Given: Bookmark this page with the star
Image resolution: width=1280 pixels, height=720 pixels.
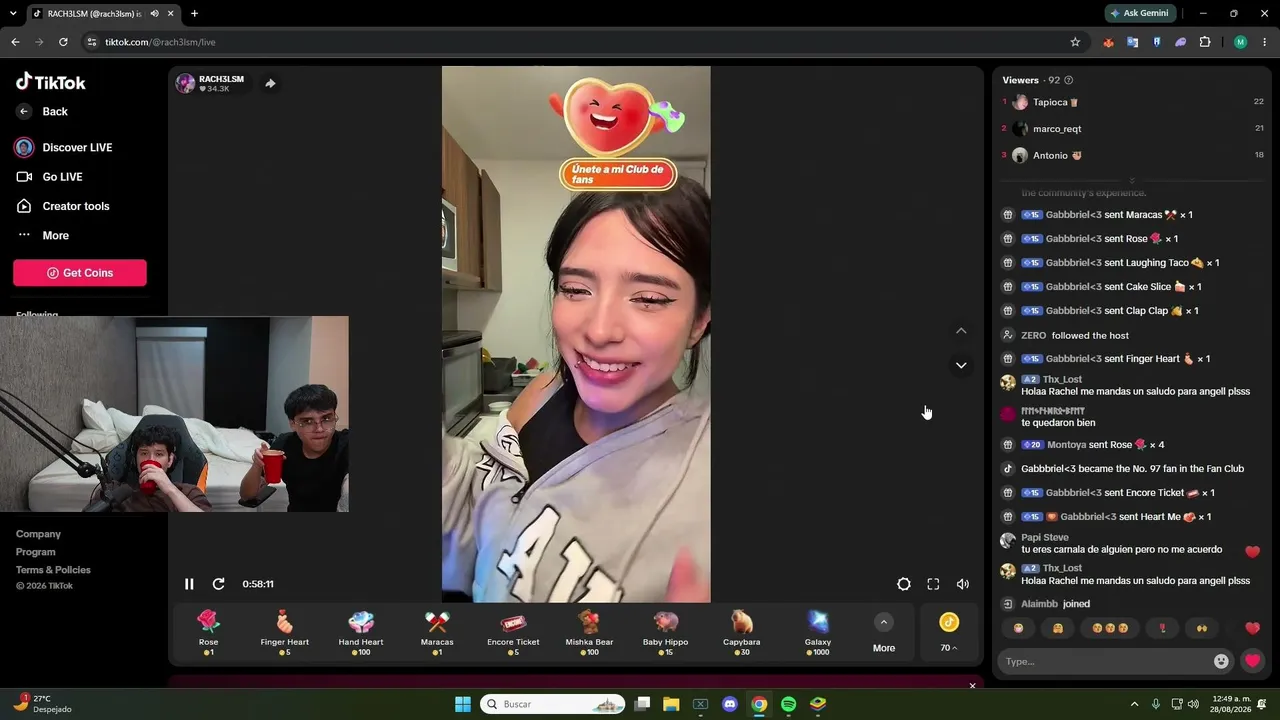Looking at the screenshot, I should click(x=1075, y=42).
